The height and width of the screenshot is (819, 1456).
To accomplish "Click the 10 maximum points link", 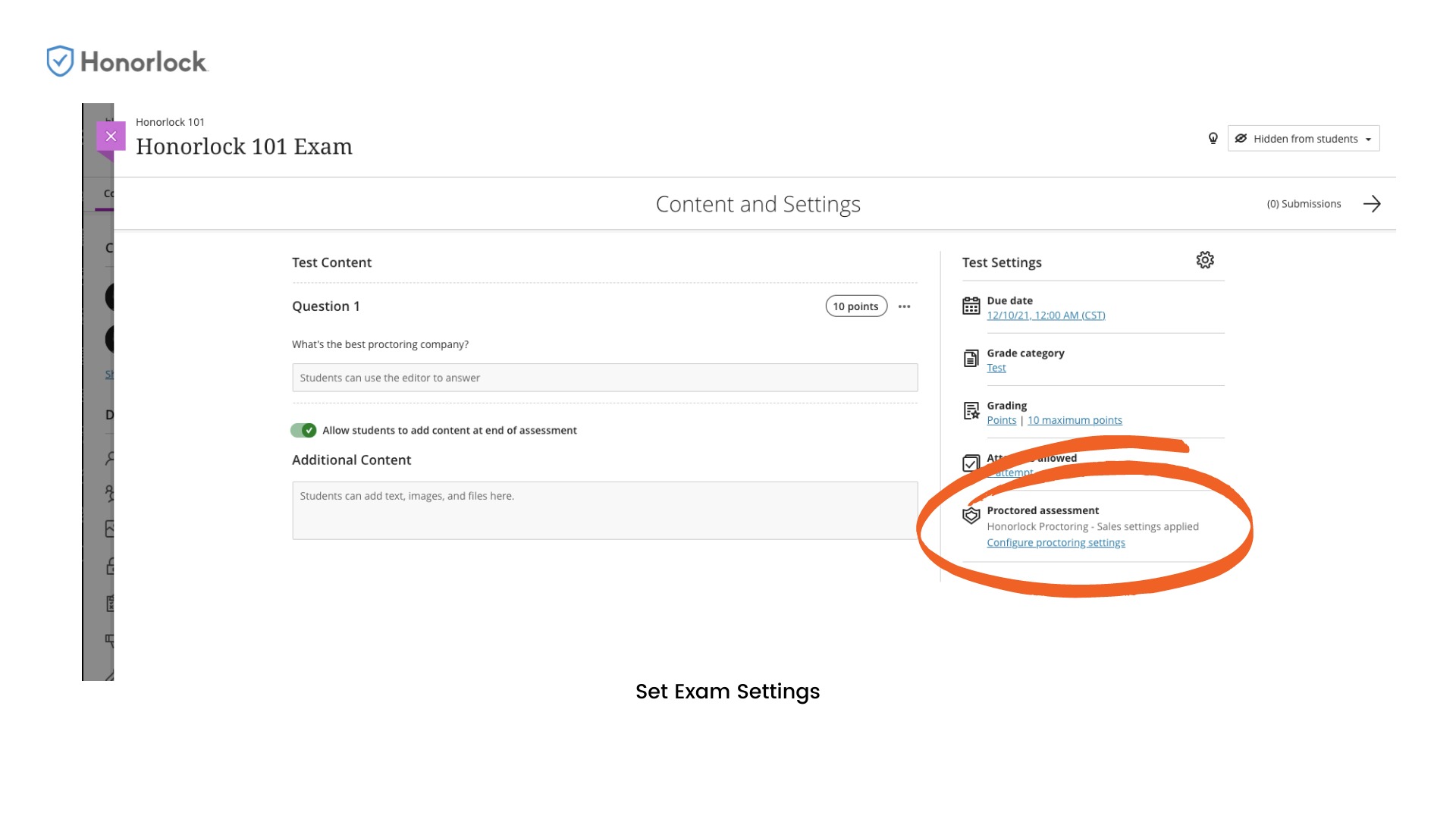I will coord(1075,420).
